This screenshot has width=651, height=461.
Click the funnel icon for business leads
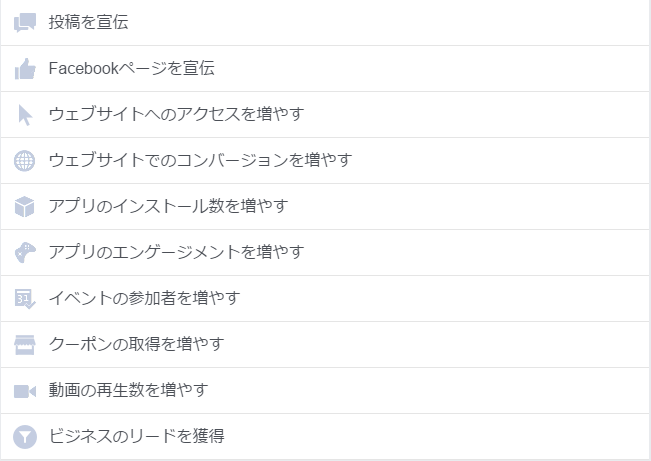click(x=25, y=436)
